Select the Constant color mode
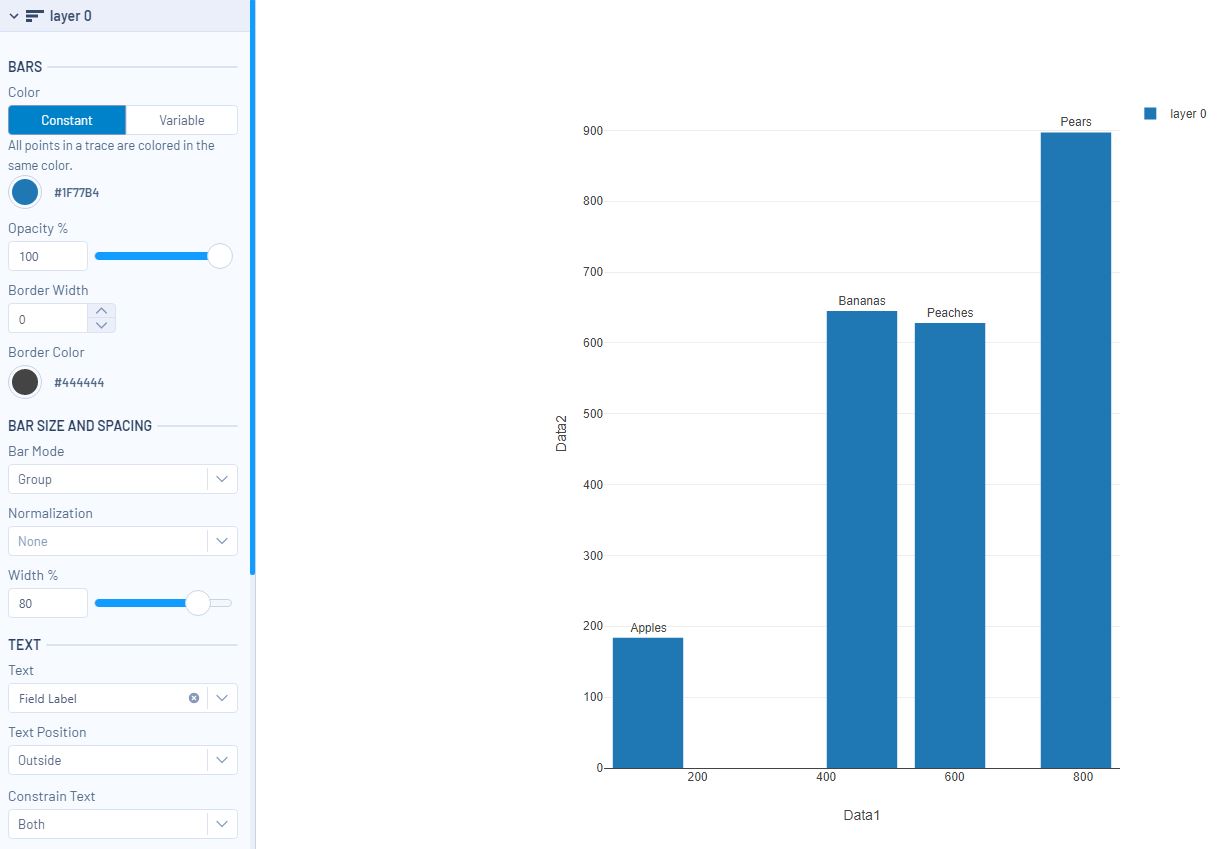 pos(66,119)
